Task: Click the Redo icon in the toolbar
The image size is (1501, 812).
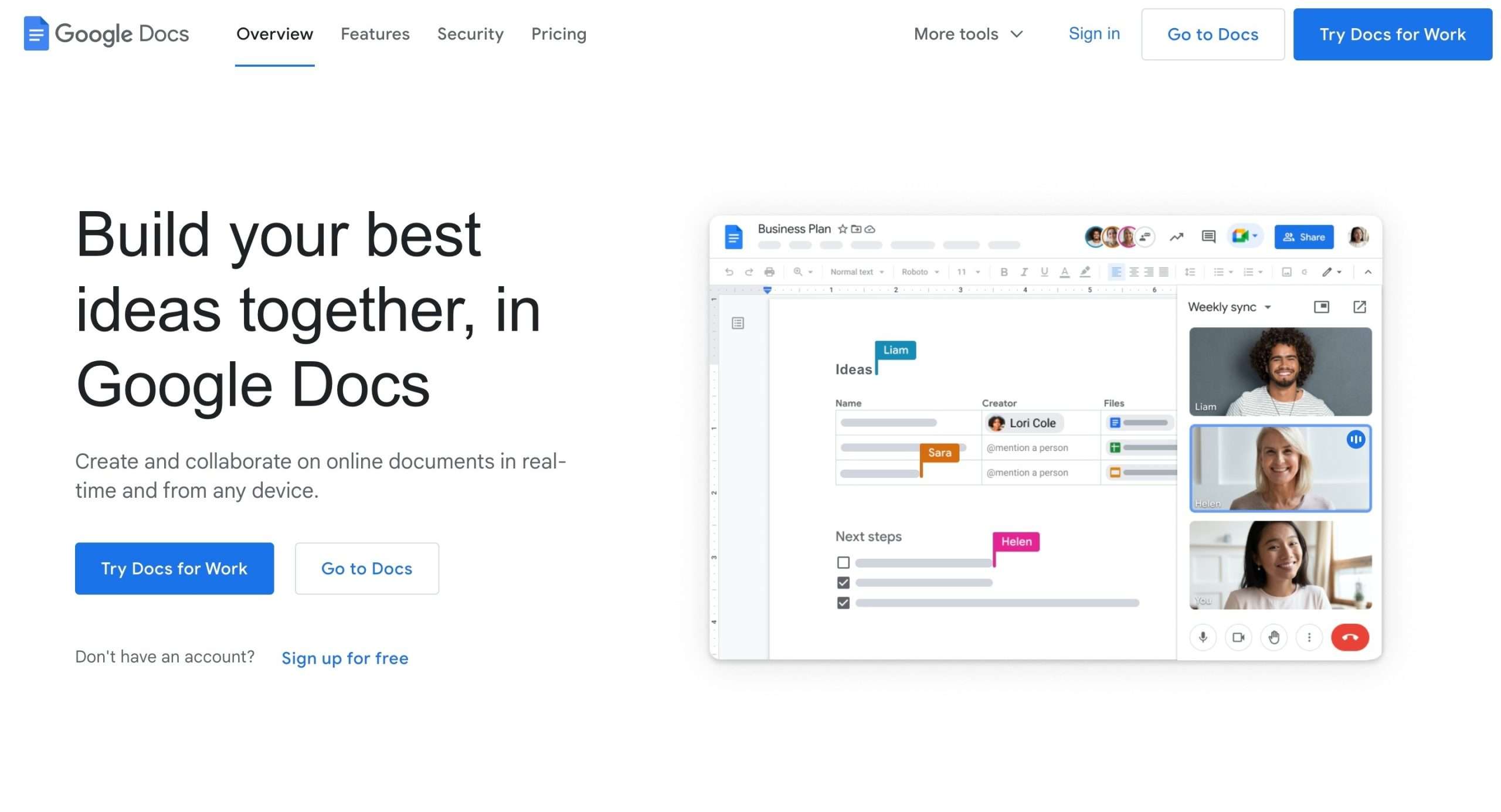Action: [749, 272]
